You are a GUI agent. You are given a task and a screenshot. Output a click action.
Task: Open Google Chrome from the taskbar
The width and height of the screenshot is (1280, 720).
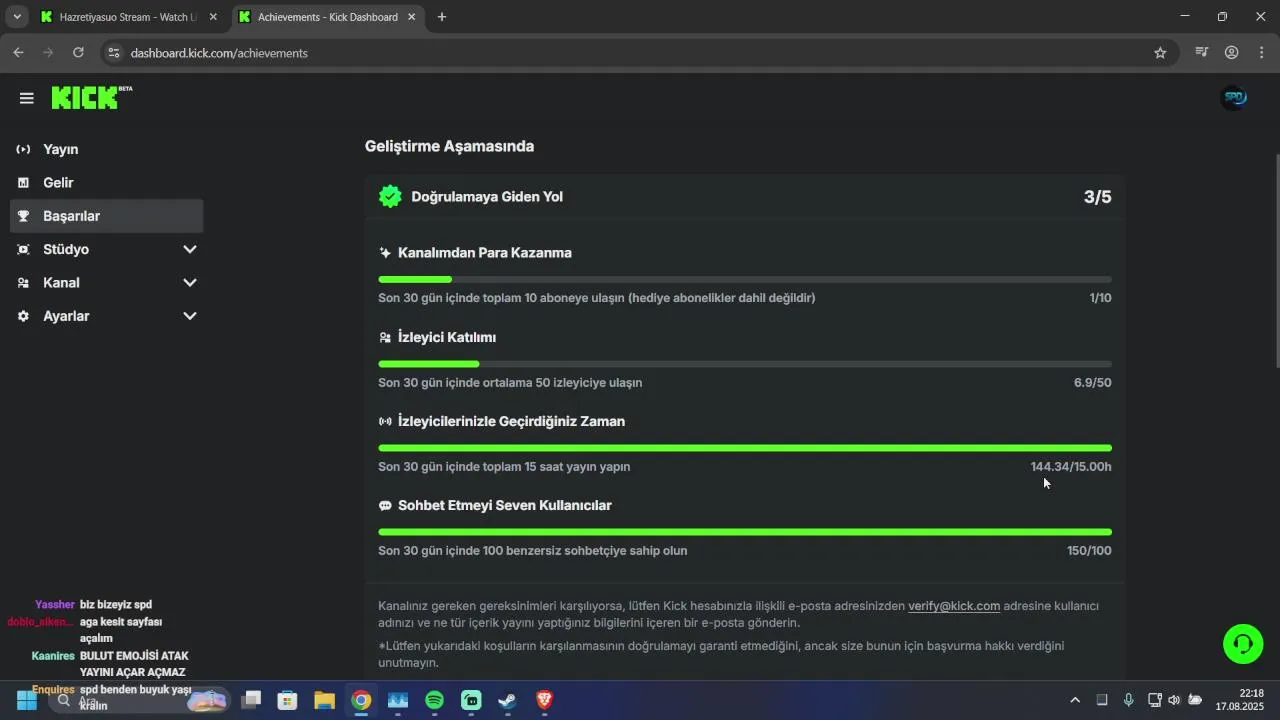[361, 700]
